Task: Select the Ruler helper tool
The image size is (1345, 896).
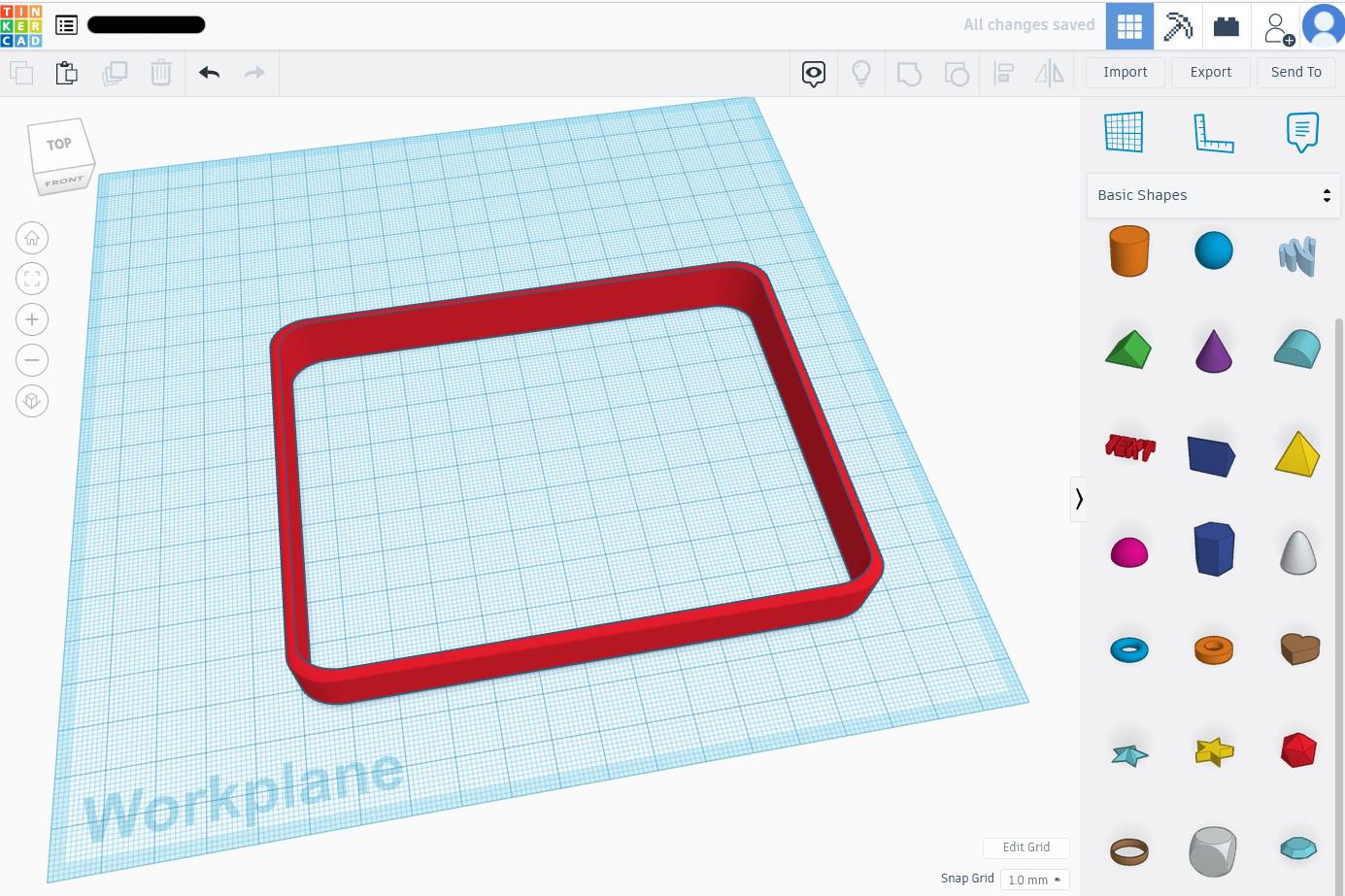Action: [x=1213, y=133]
